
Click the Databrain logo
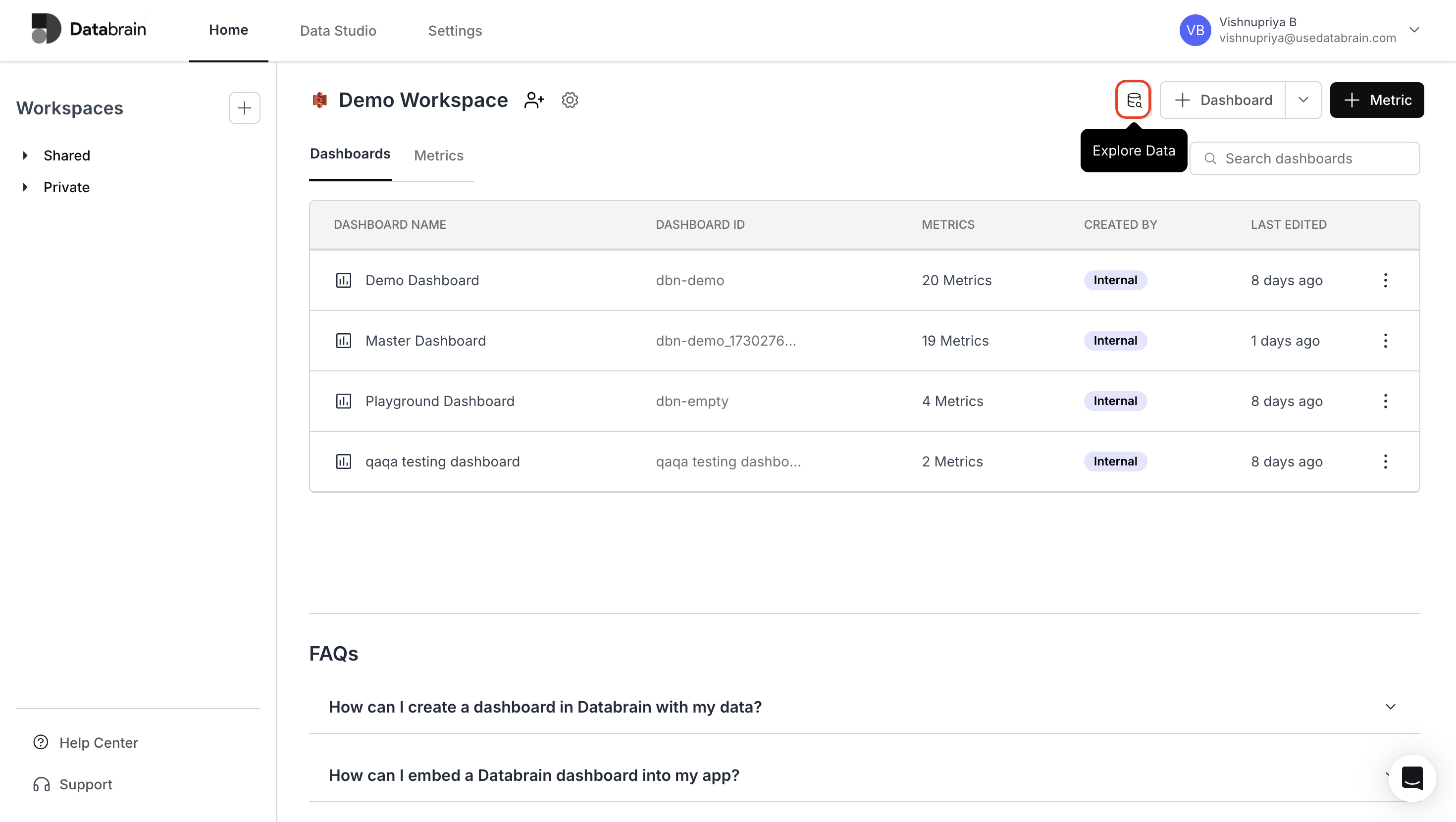coord(89,29)
